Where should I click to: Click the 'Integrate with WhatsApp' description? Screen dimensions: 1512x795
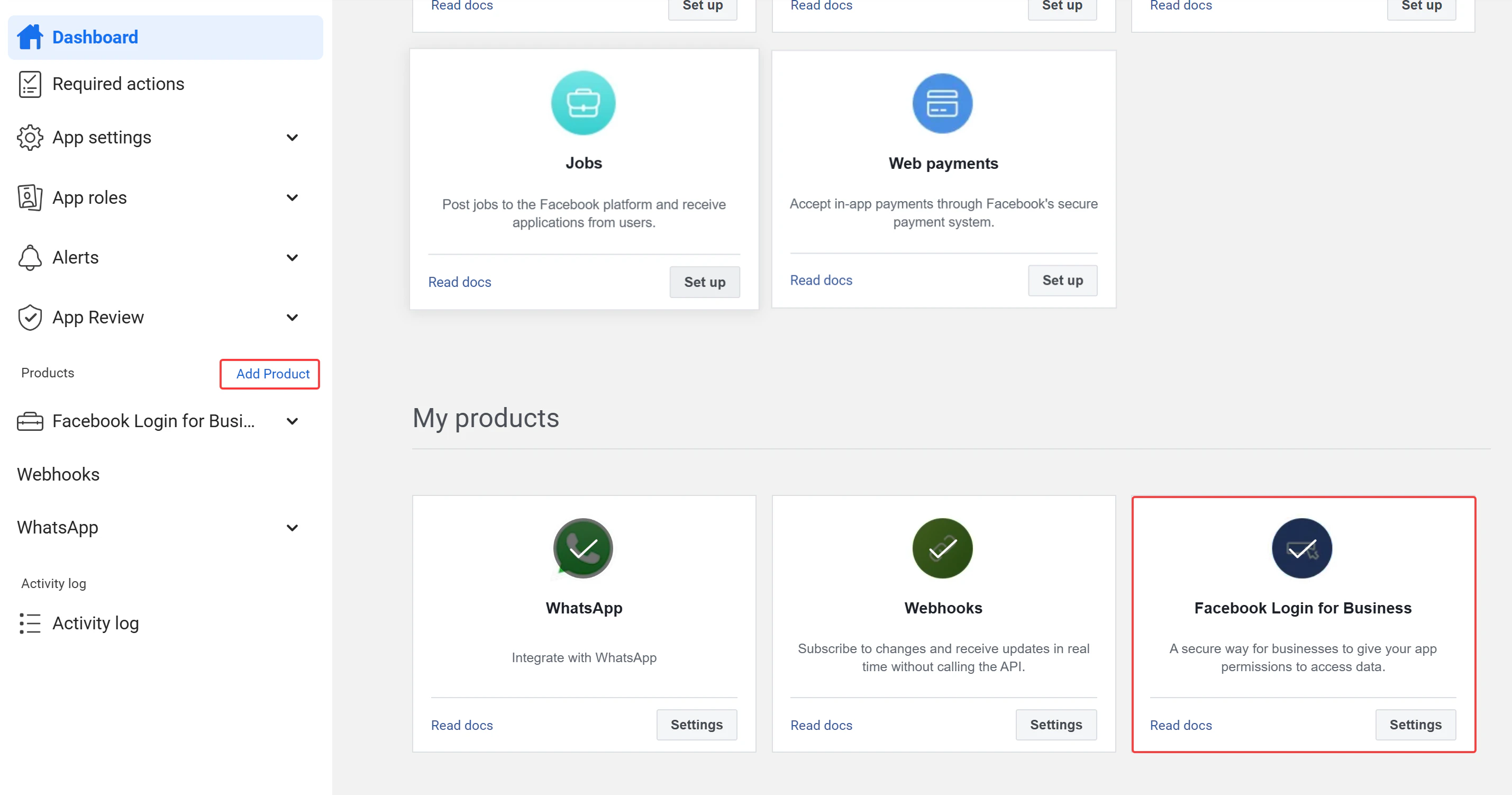pyautogui.click(x=584, y=657)
